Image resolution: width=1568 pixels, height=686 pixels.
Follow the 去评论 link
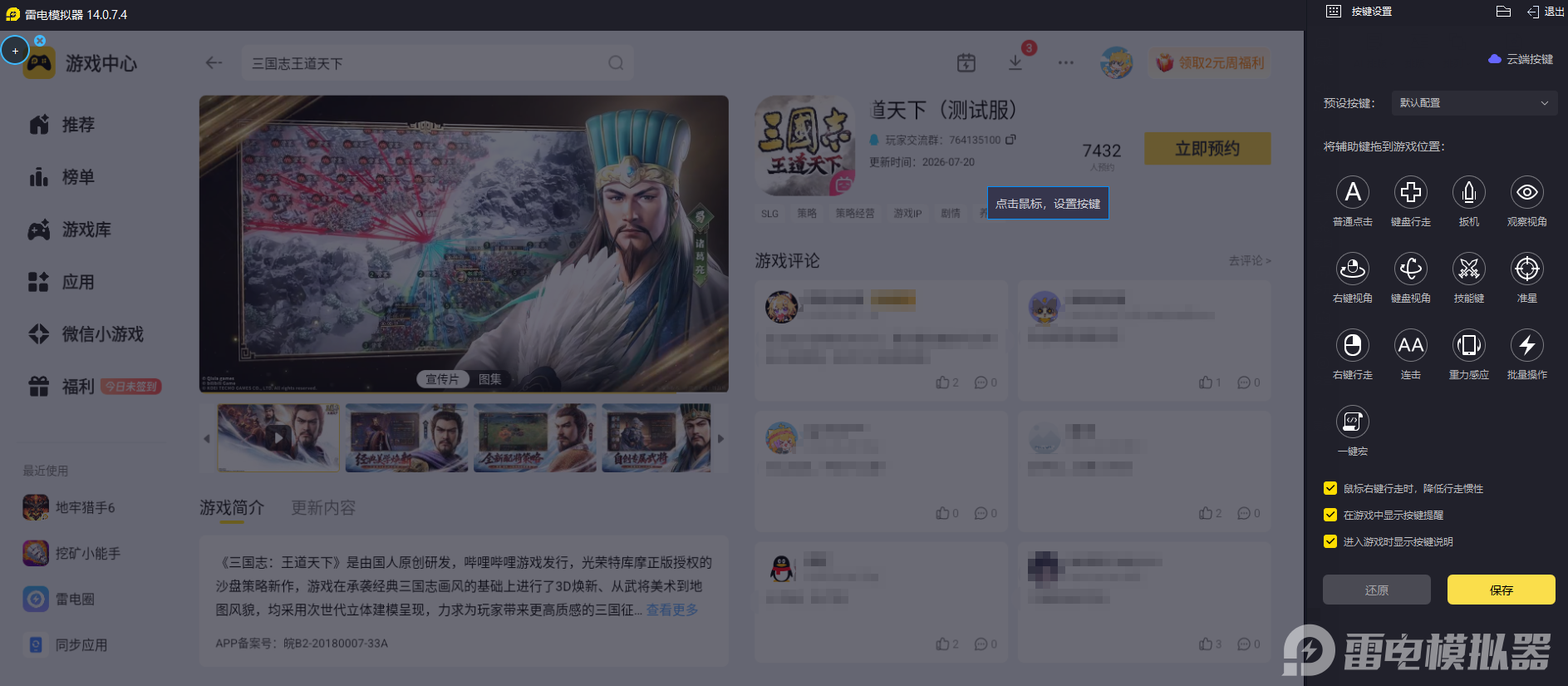(x=1250, y=261)
